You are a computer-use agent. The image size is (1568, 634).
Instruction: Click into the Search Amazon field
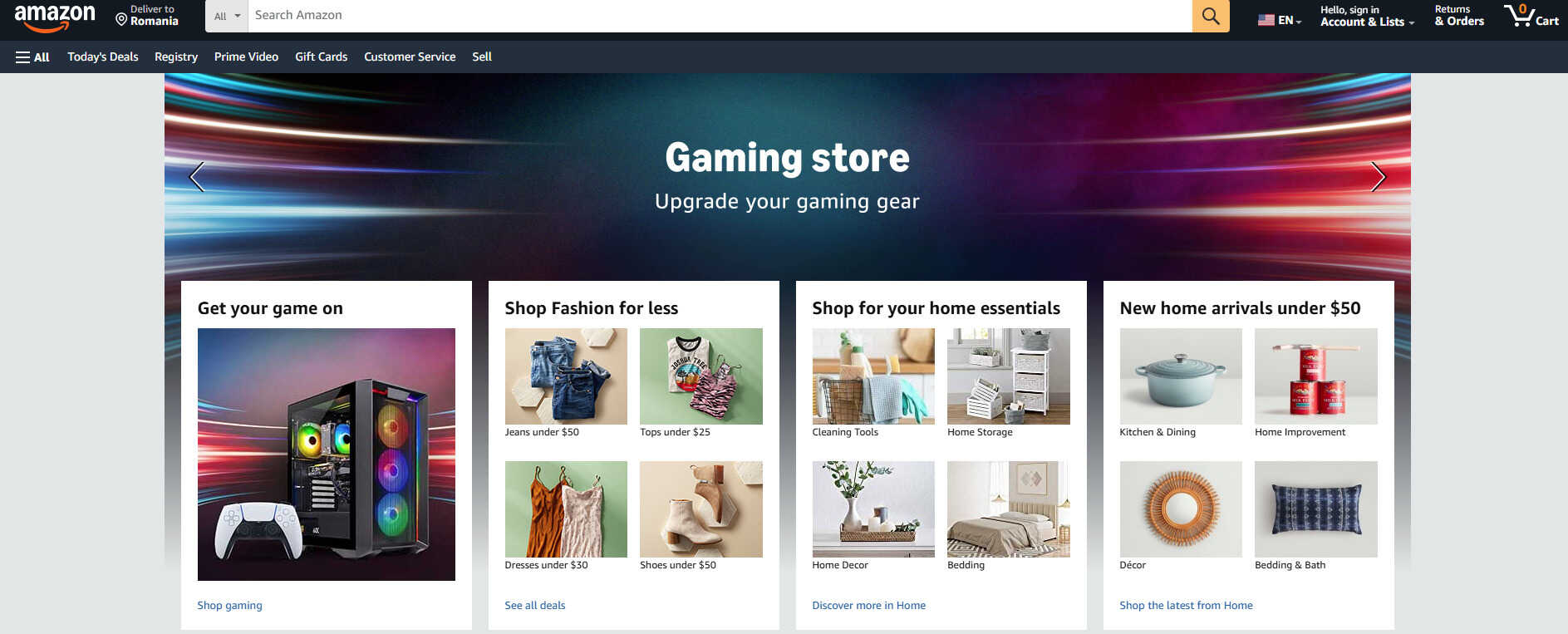(x=720, y=16)
